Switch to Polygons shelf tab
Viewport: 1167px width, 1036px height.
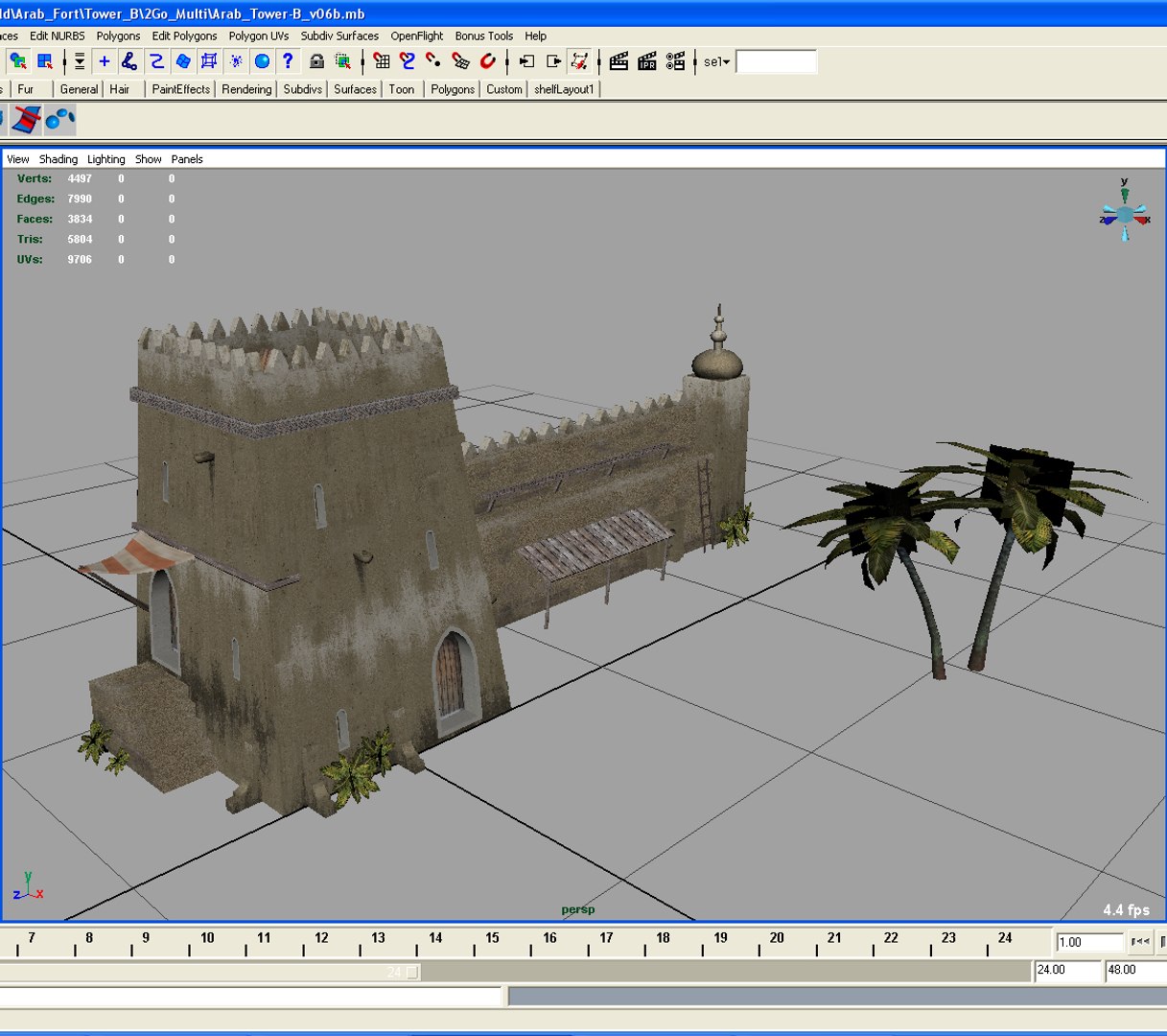[x=453, y=89]
